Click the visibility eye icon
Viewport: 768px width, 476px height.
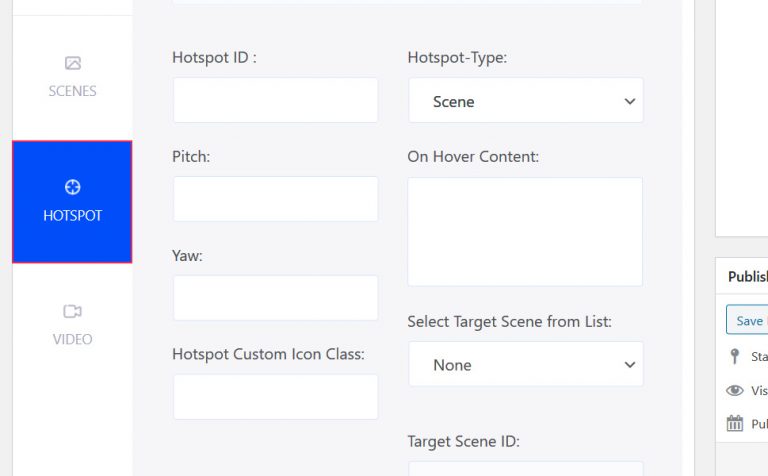click(735, 390)
